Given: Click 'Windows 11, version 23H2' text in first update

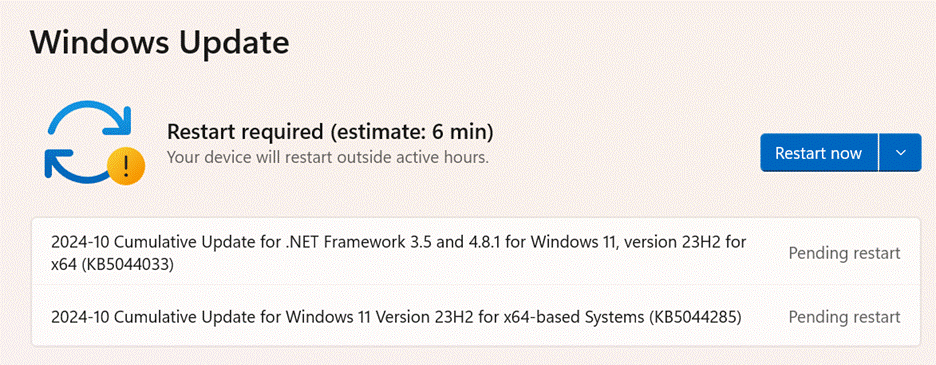Looking at the screenshot, I should coord(624,242).
